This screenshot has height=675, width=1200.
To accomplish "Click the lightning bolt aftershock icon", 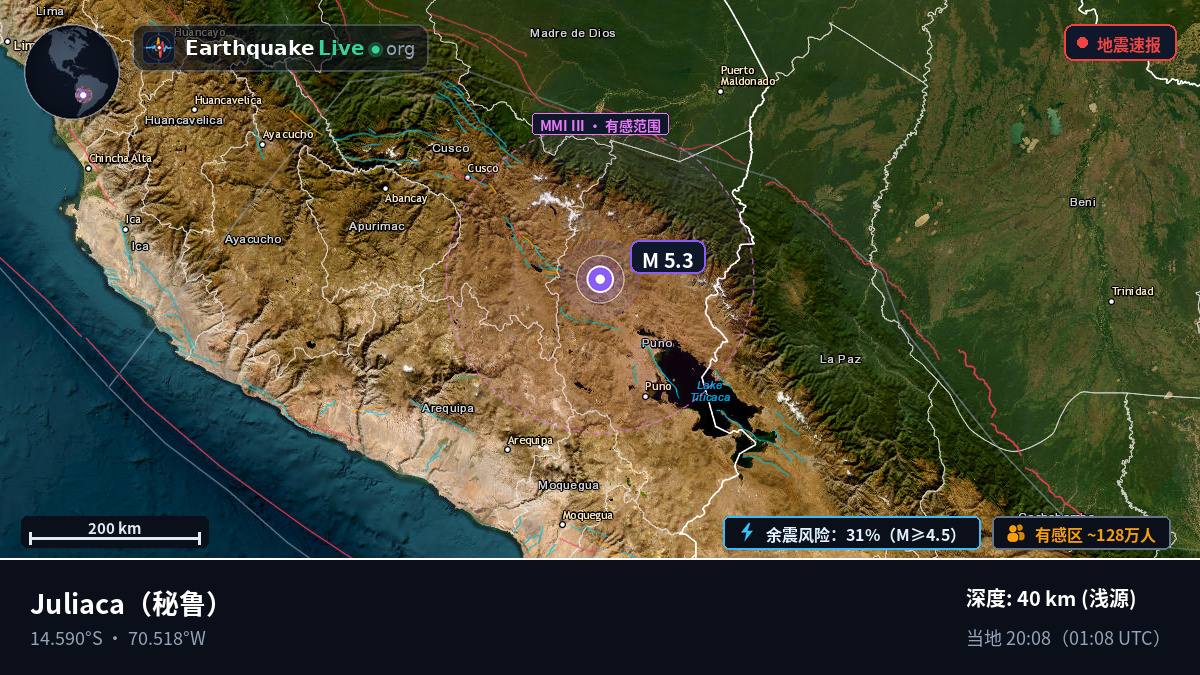I will (746, 533).
